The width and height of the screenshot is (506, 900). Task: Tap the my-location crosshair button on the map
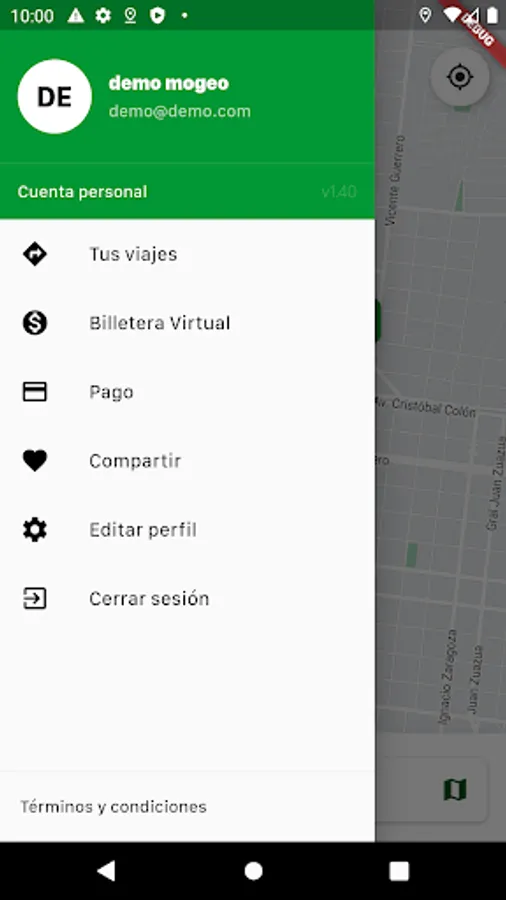click(460, 77)
